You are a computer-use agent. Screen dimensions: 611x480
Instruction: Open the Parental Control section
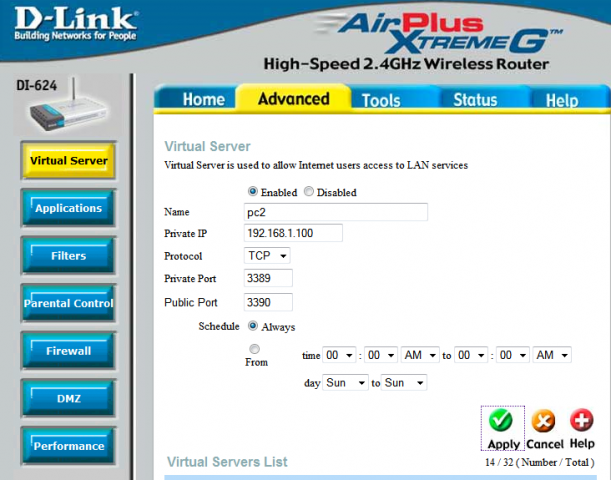click(68, 303)
